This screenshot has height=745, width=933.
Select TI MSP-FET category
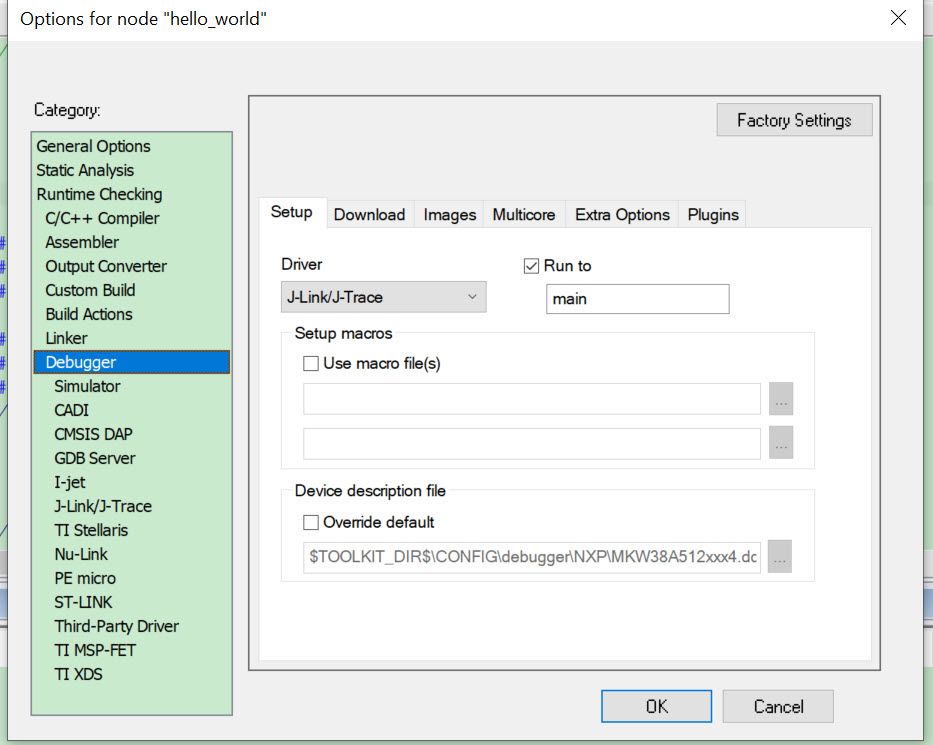click(95, 650)
